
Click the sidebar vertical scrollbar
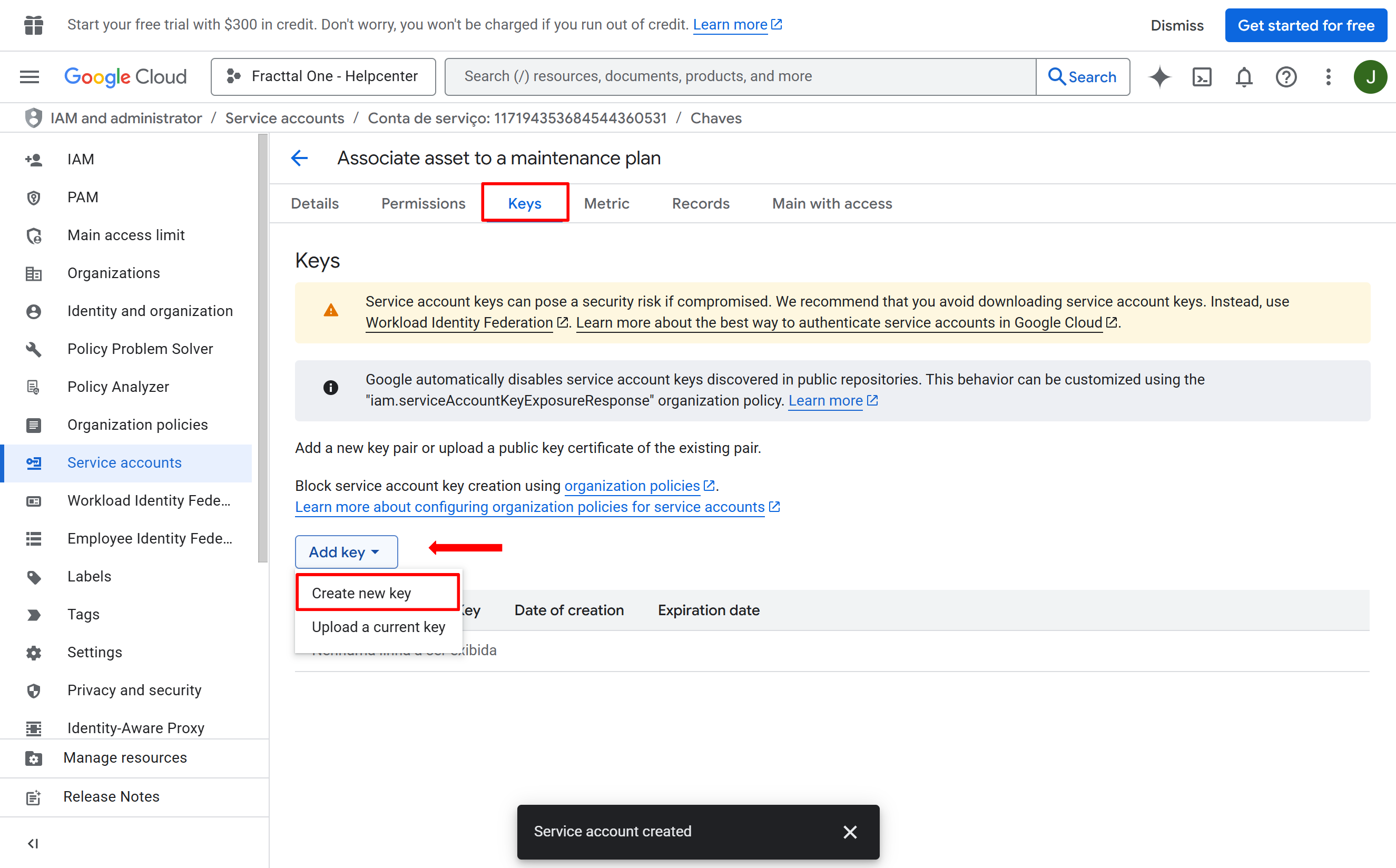[x=263, y=348]
